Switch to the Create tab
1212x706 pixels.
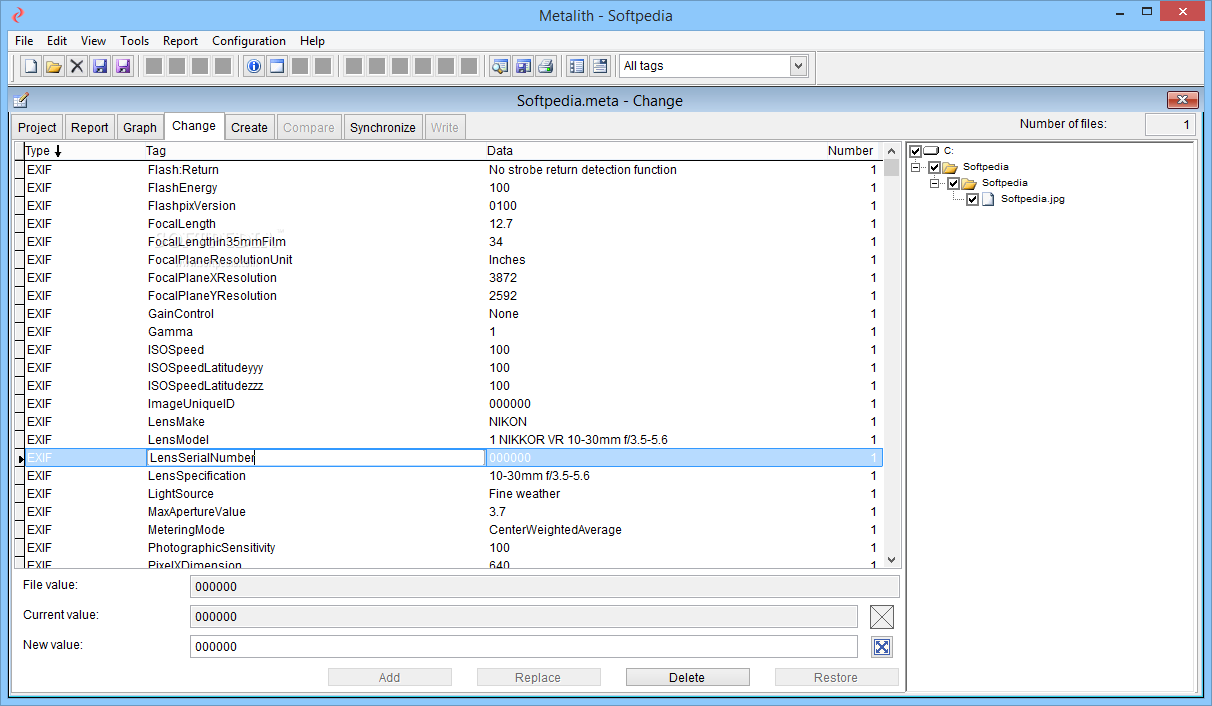[x=249, y=127]
